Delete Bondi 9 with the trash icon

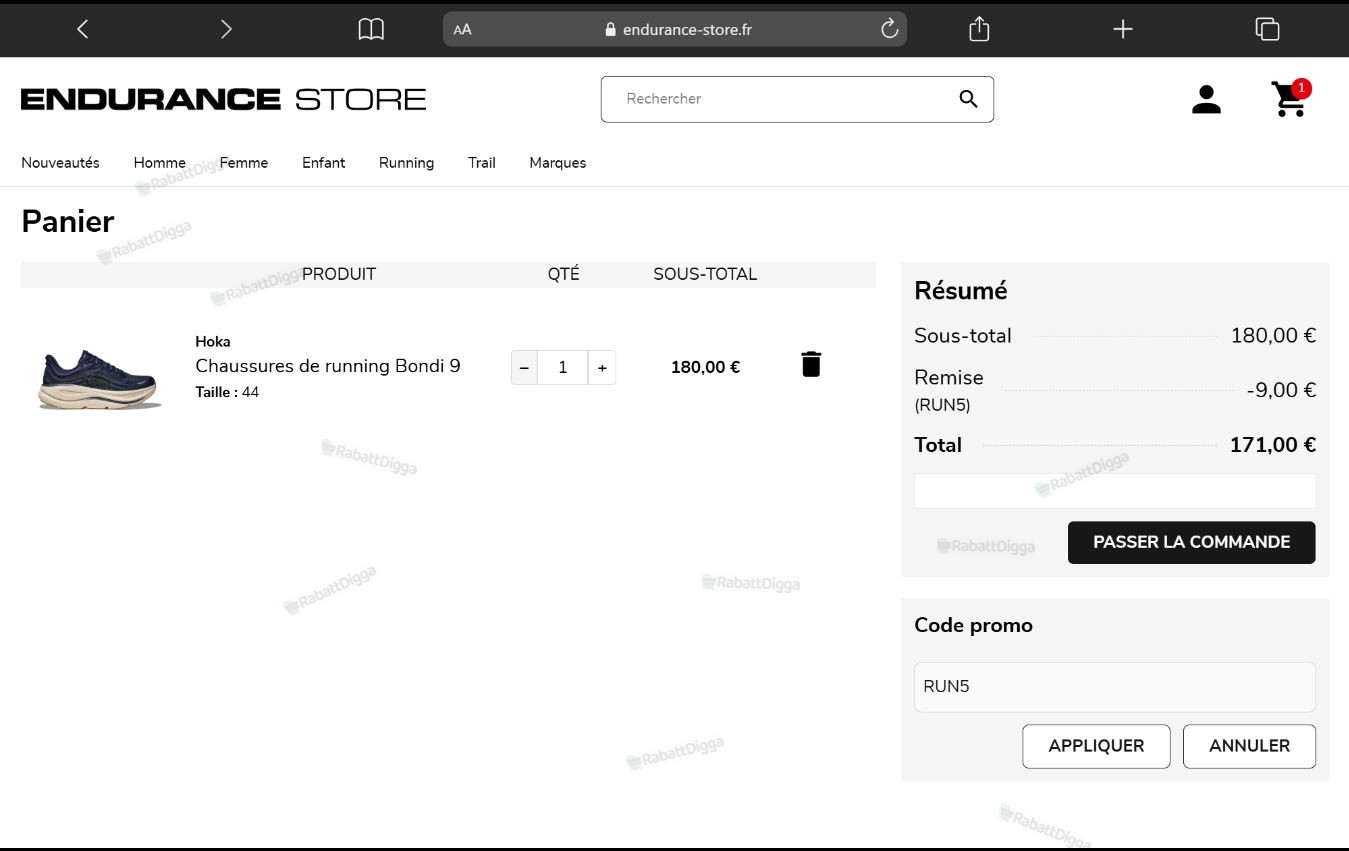point(811,364)
